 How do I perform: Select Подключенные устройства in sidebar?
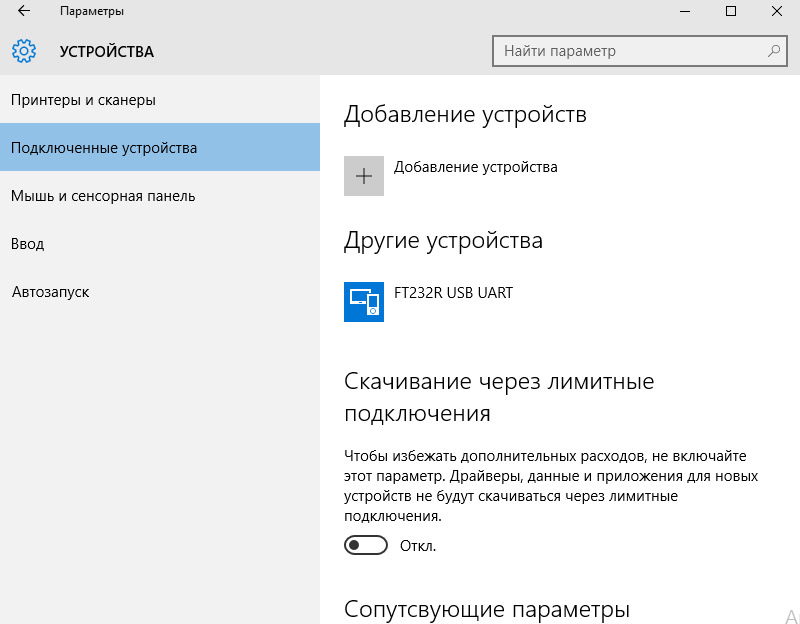[160, 147]
